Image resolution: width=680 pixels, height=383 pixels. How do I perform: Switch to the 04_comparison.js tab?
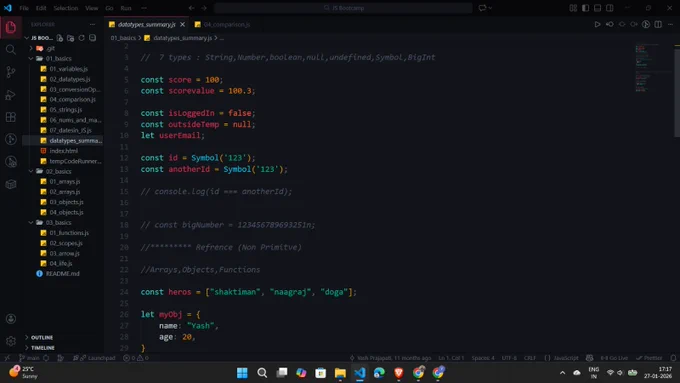(x=222, y=24)
